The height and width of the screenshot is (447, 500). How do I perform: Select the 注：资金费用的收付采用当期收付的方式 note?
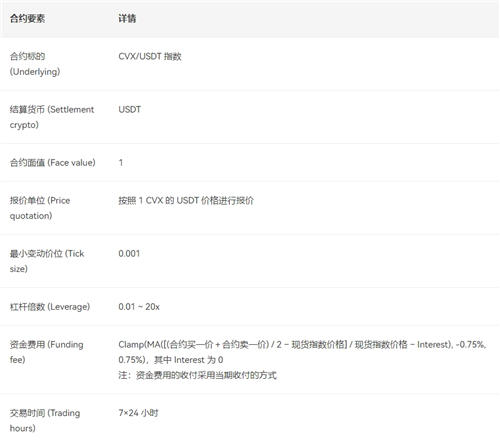pyautogui.click(x=197, y=375)
